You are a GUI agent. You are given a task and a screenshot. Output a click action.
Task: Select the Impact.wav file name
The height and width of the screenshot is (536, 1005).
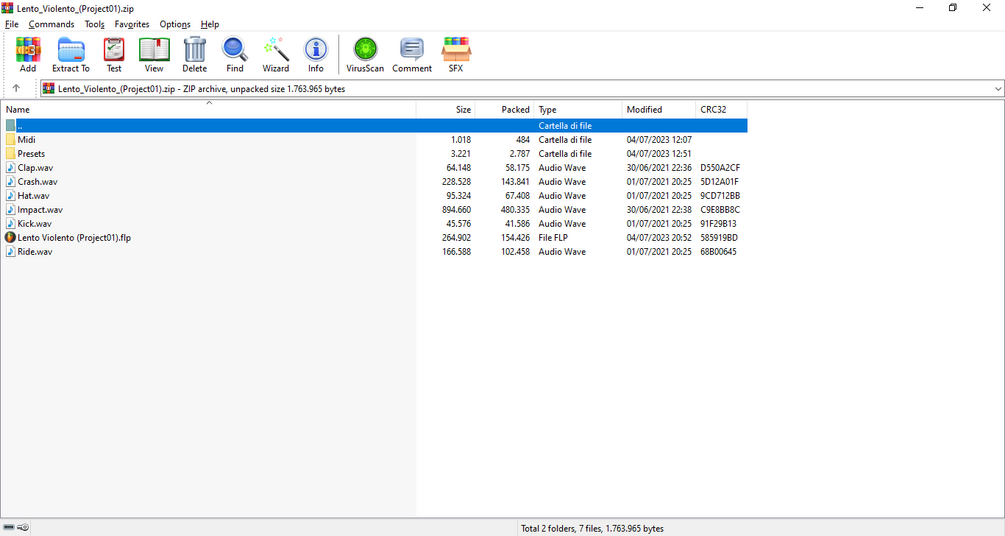(x=40, y=210)
